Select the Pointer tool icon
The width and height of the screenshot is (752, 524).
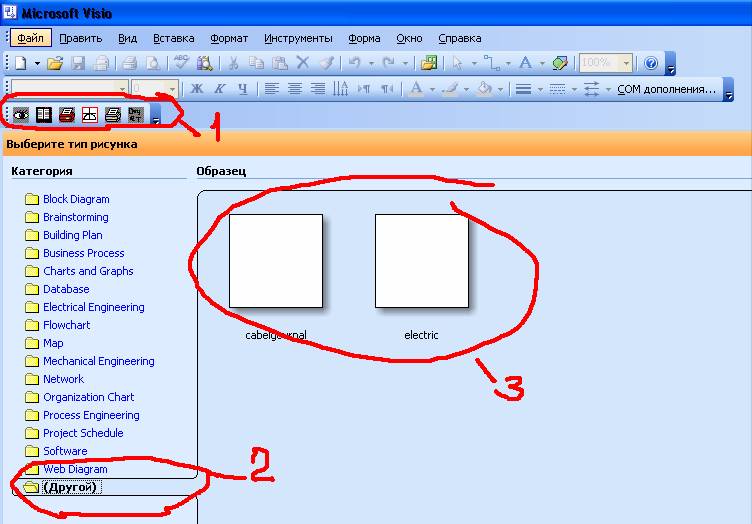(x=458, y=63)
